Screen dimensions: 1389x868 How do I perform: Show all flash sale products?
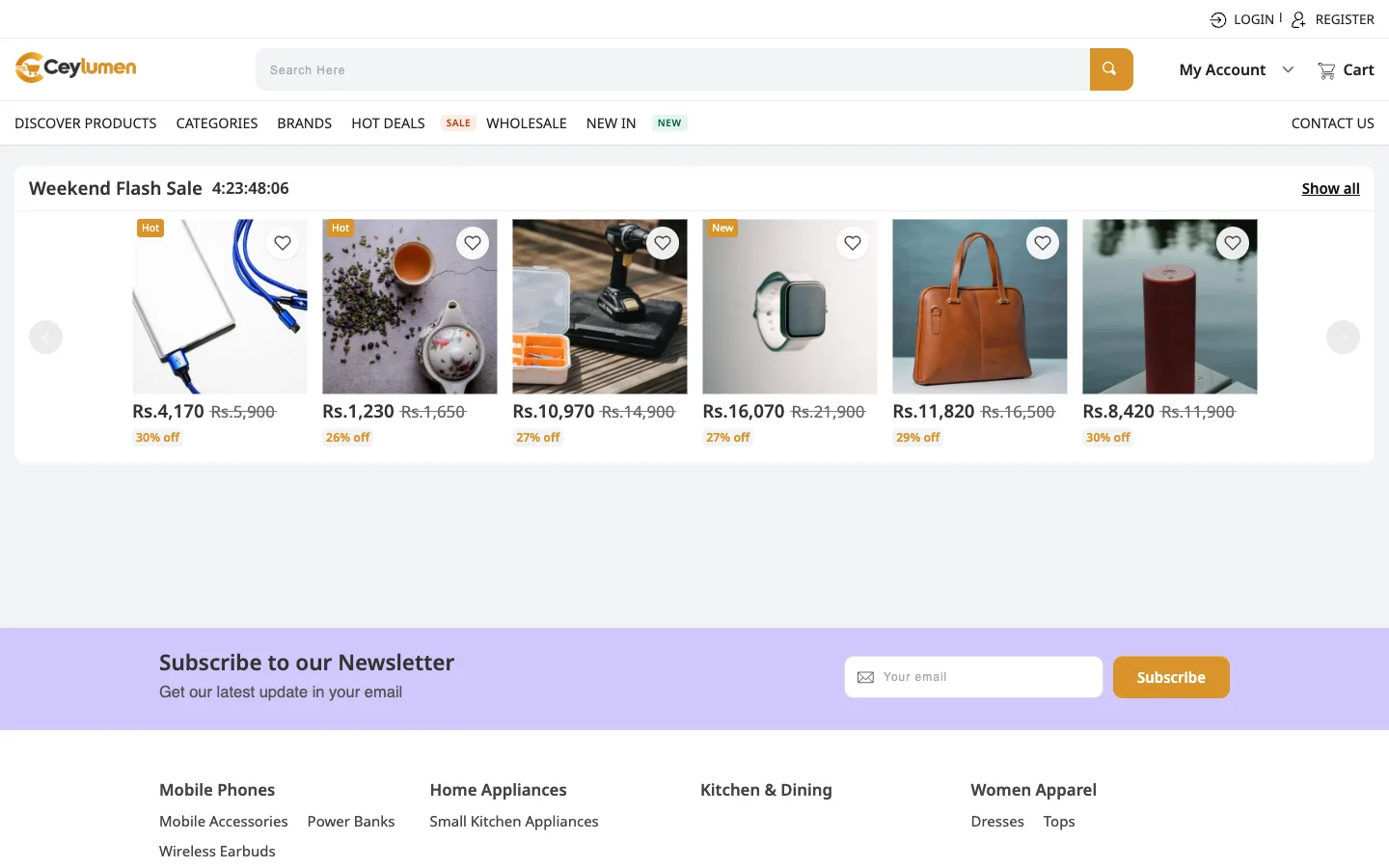[x=1330, y=189]
